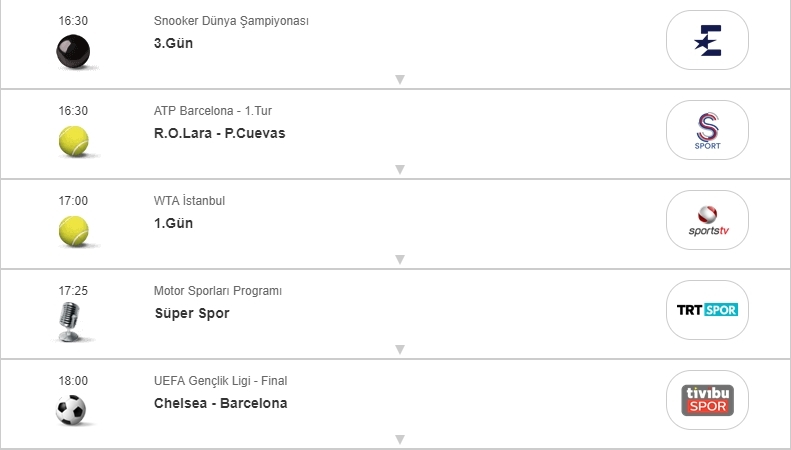The image size is (791, 450).
Task: Expand the WTA İstanbul row arrow
Action: (x=399, y=259)
